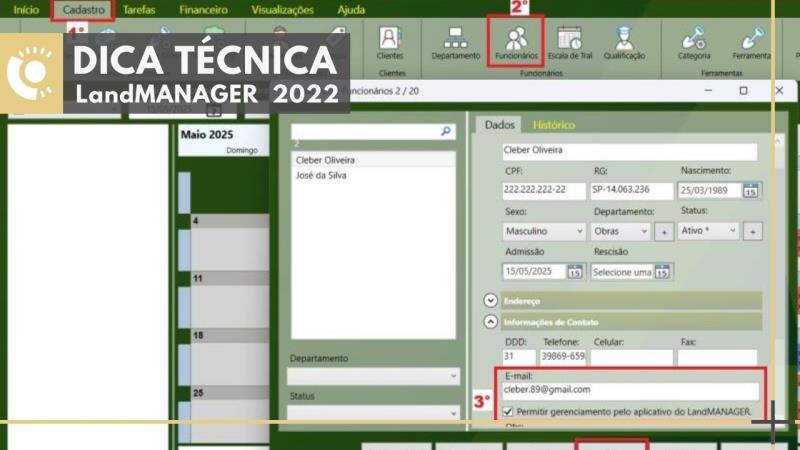
Task: Add a new status with plus button
Action: (x=753, y=231)
